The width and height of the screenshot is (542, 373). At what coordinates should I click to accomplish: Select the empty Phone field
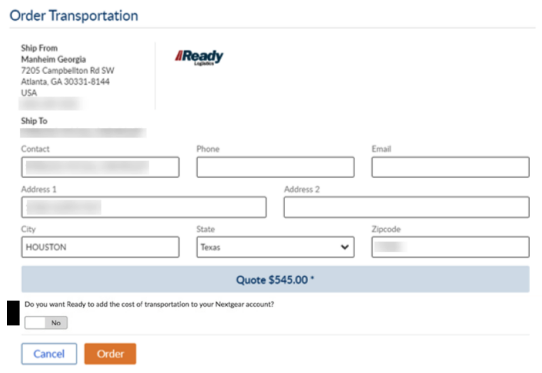pyautogui.click(x=275, y=167)
